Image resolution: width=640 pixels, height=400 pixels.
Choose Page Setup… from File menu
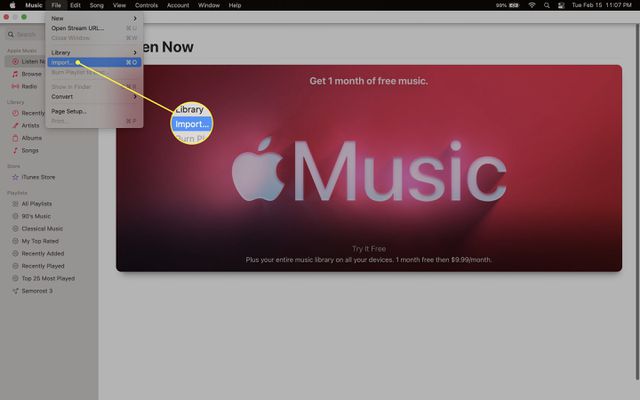pyautogui.click(x=69, y=111)
